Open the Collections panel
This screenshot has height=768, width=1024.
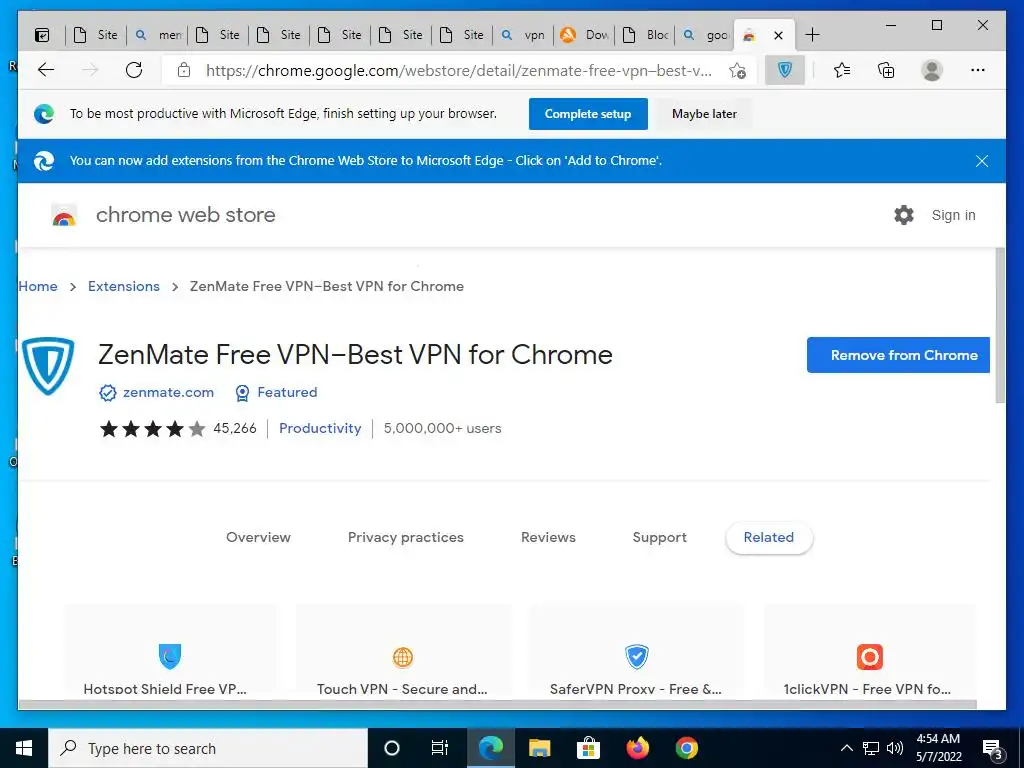[x=886, y=70]
